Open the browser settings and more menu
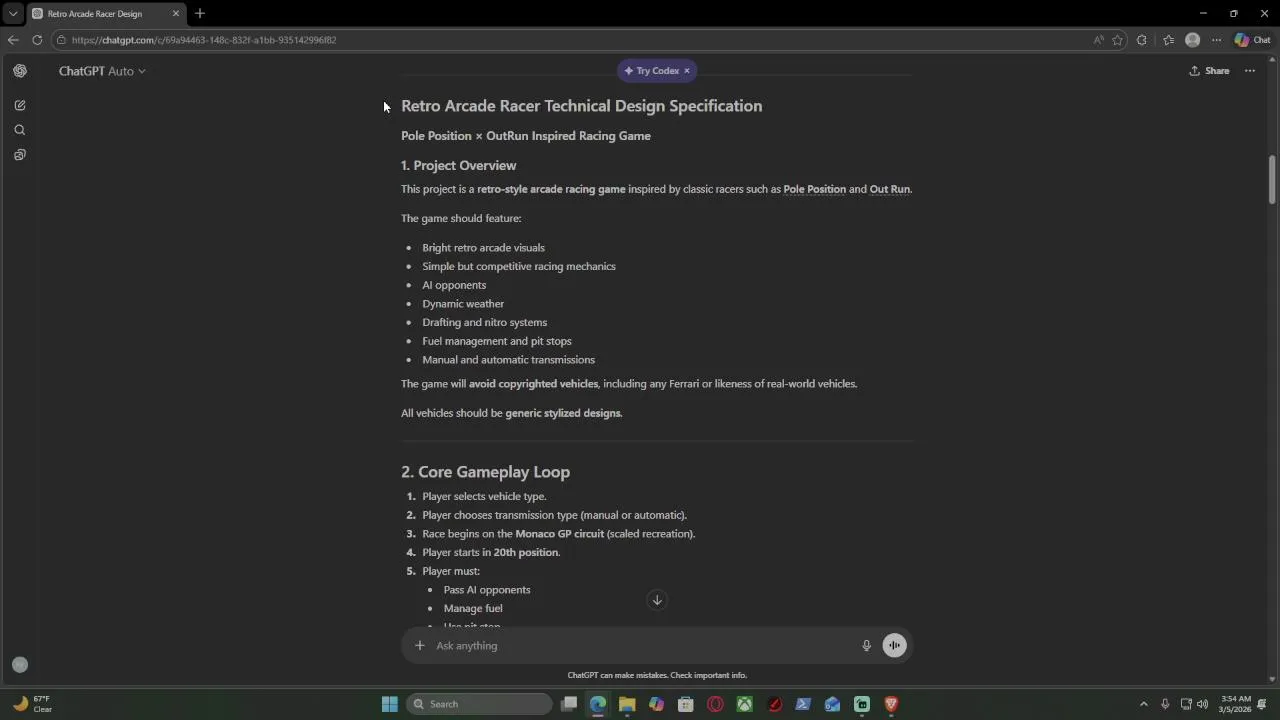 coord(1216,40)
